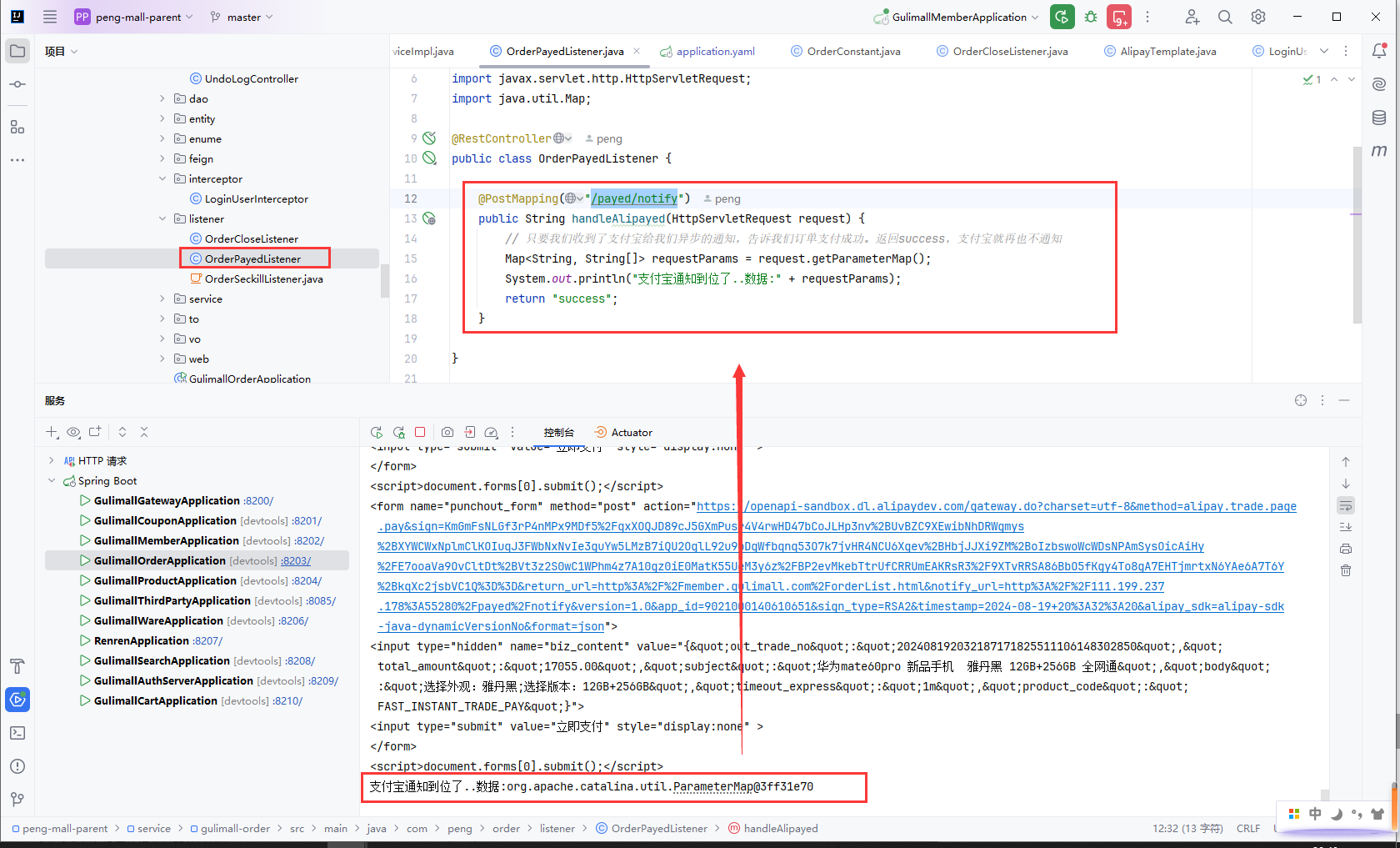
Task: Select OrderCloseListener in project tree
Action: pyautogui.click(x=251, y=238)
